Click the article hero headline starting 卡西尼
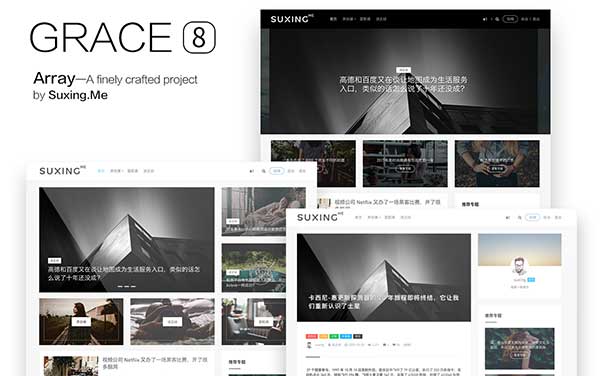Image resolution: width=600 pixels, height=376 pixels. (x=383, y=301)
